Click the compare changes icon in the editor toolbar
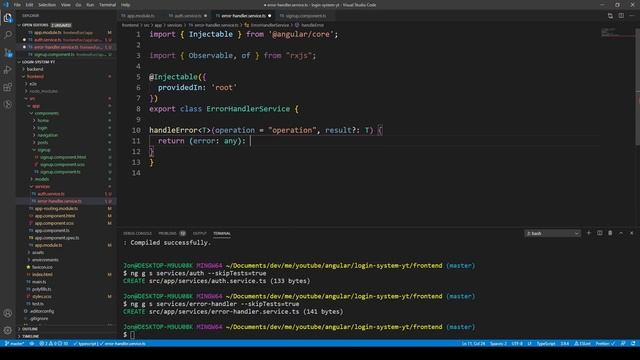 point(610,16)
